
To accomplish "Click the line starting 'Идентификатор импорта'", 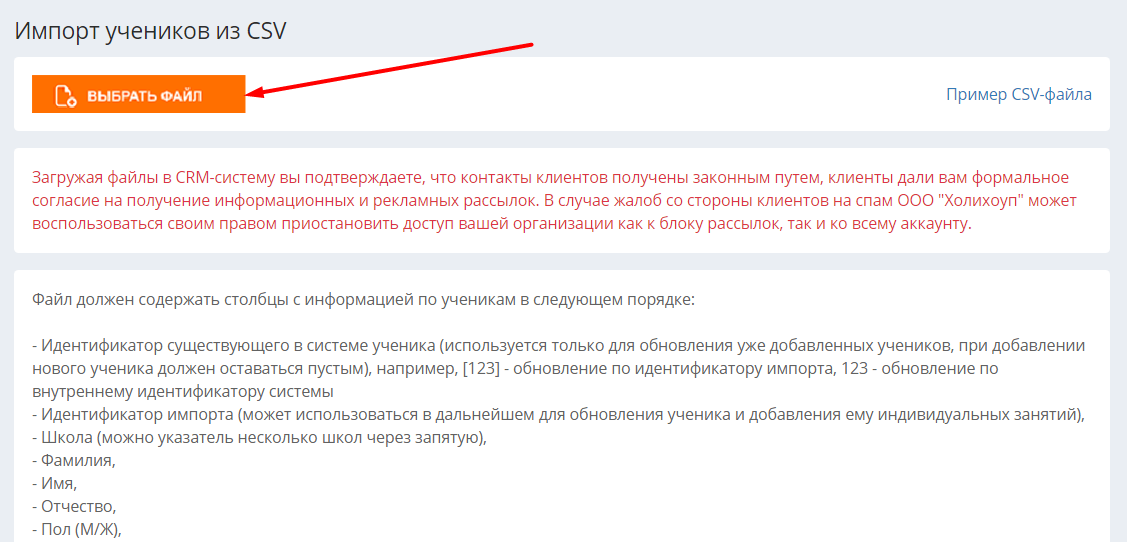I will click(558, 414).
